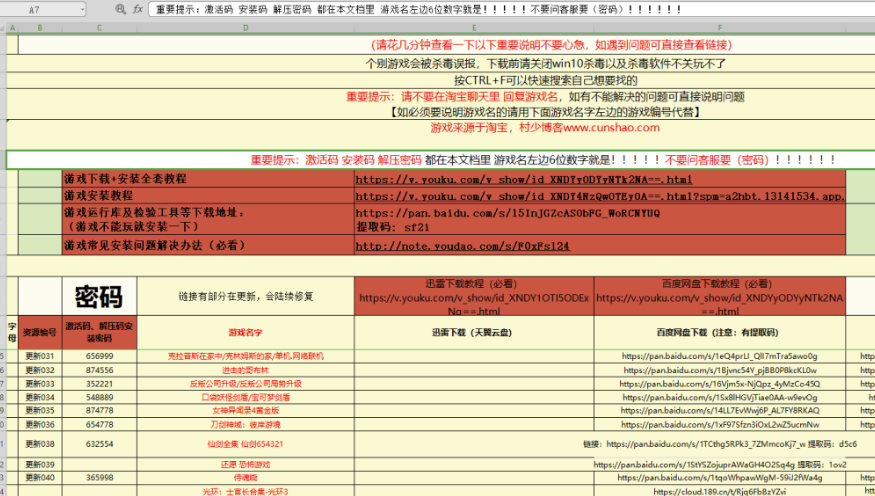Click the 按CTRL+F可以快速搜索 notice row
This screenshot has height=496, width=875.
(x=441, y=80)
